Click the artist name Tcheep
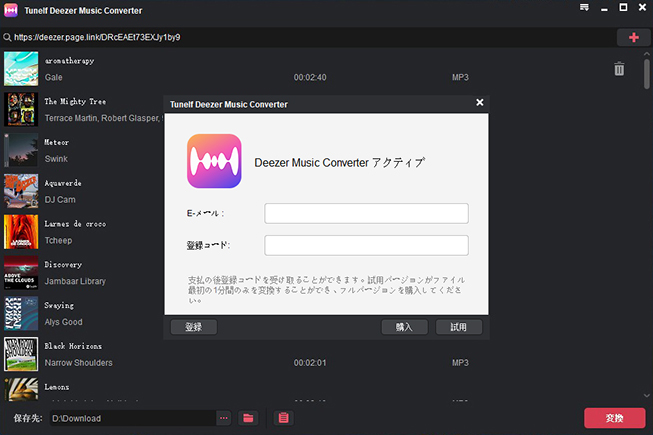 tap(58, 241)
